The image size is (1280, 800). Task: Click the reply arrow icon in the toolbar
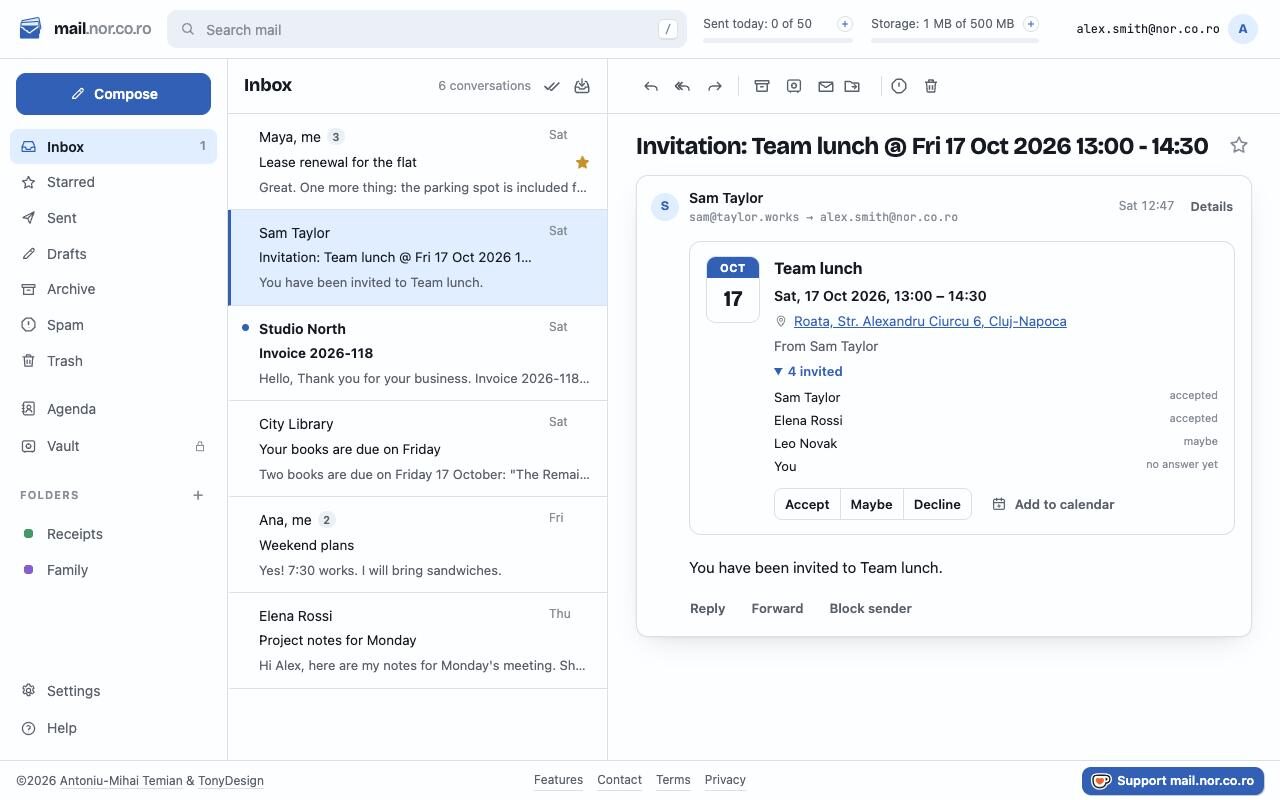[651, 86]
